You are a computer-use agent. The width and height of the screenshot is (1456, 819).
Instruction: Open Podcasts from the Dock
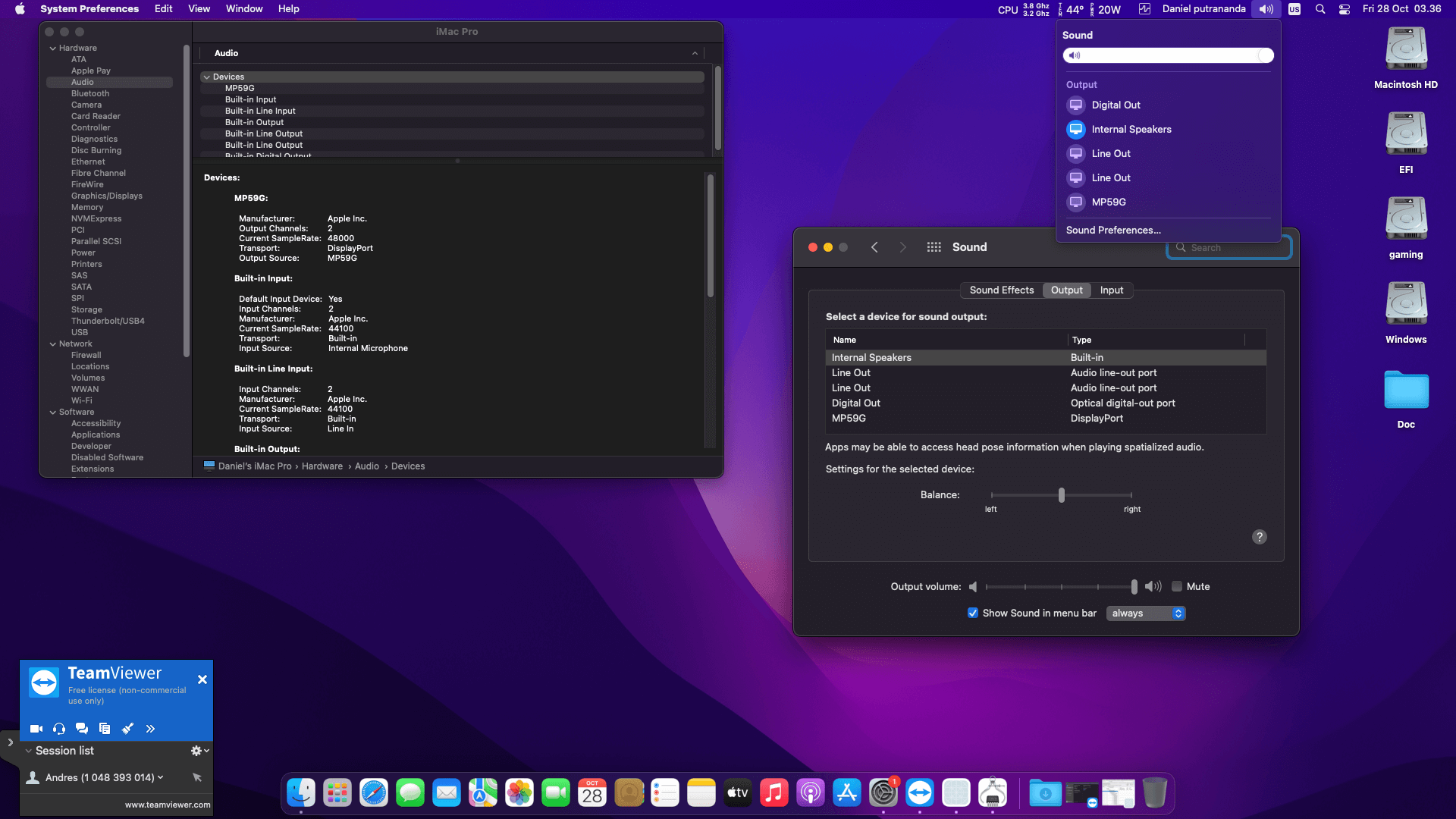point(811,793)
